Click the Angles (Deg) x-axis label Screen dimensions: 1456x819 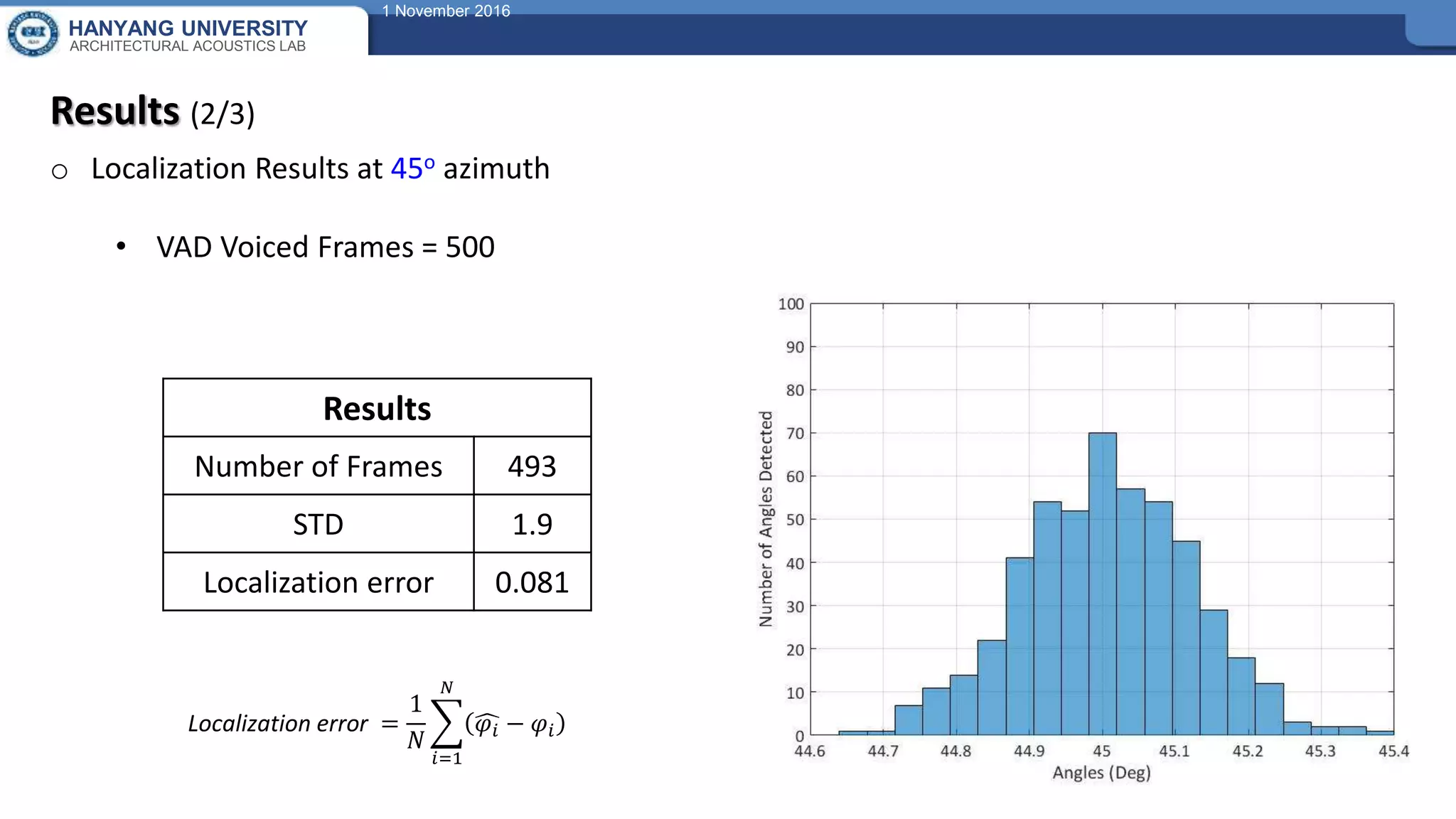point(1101,773)
